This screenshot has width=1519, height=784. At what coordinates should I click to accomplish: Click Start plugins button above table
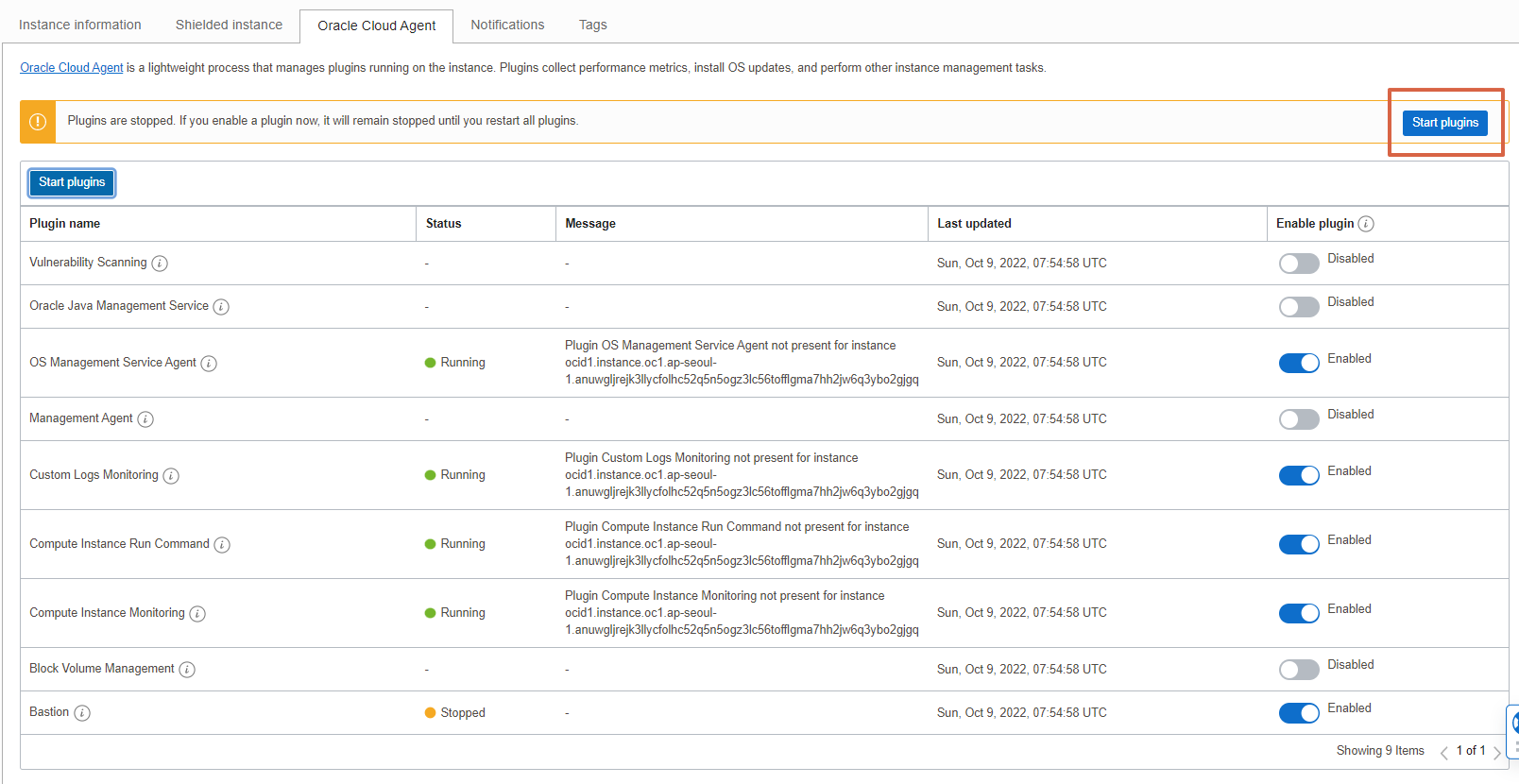pos(72,182)
